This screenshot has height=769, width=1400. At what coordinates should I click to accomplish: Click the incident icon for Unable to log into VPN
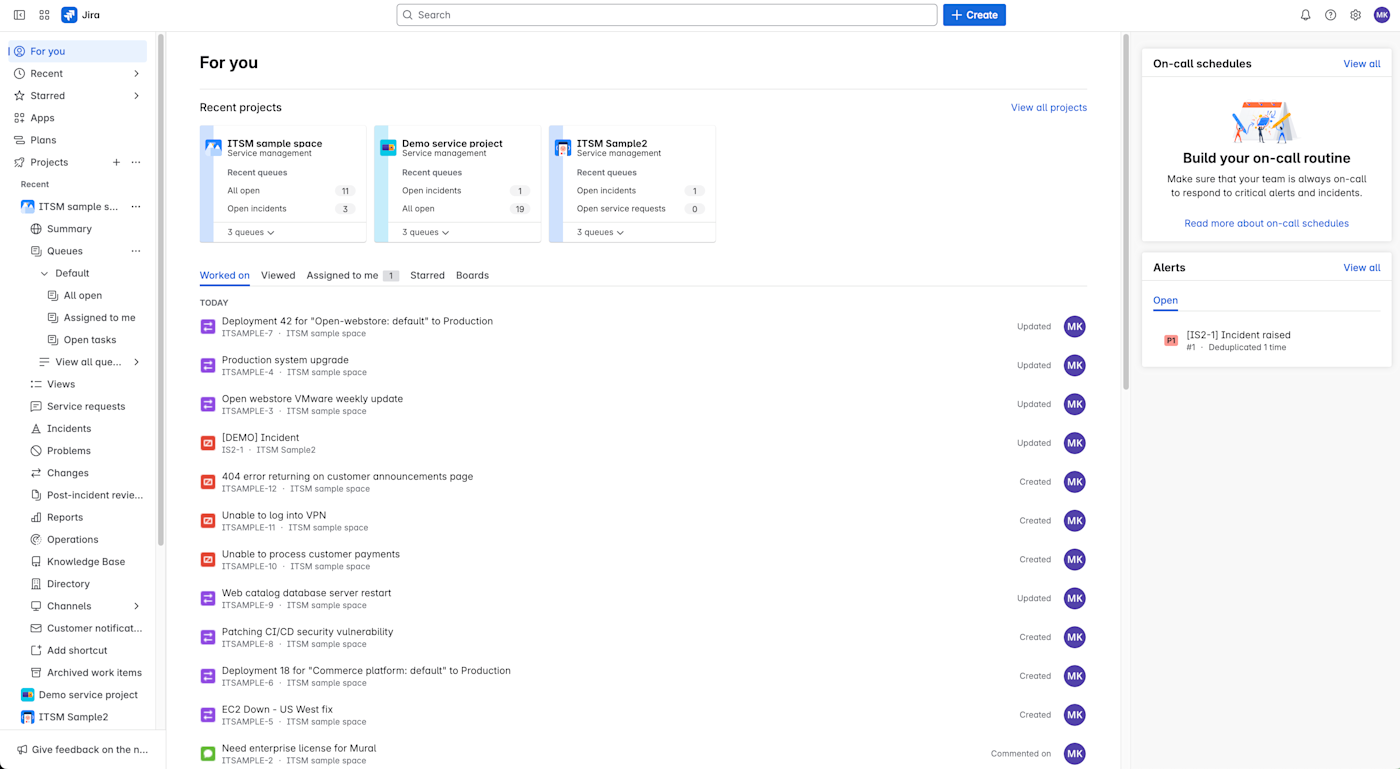pyautogui.click(x=208, y=521)
